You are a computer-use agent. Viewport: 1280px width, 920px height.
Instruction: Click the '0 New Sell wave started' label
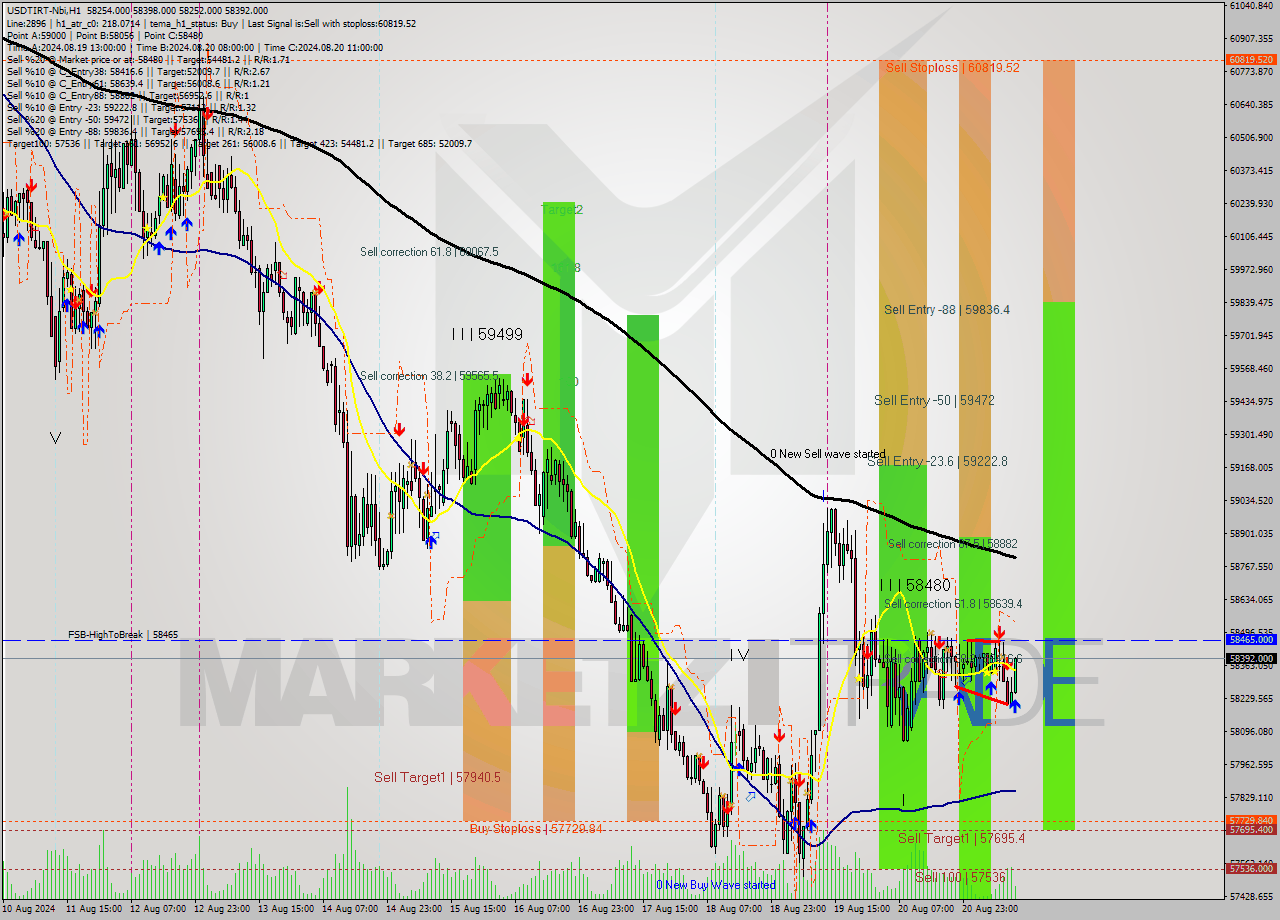[x=827, y=454]
